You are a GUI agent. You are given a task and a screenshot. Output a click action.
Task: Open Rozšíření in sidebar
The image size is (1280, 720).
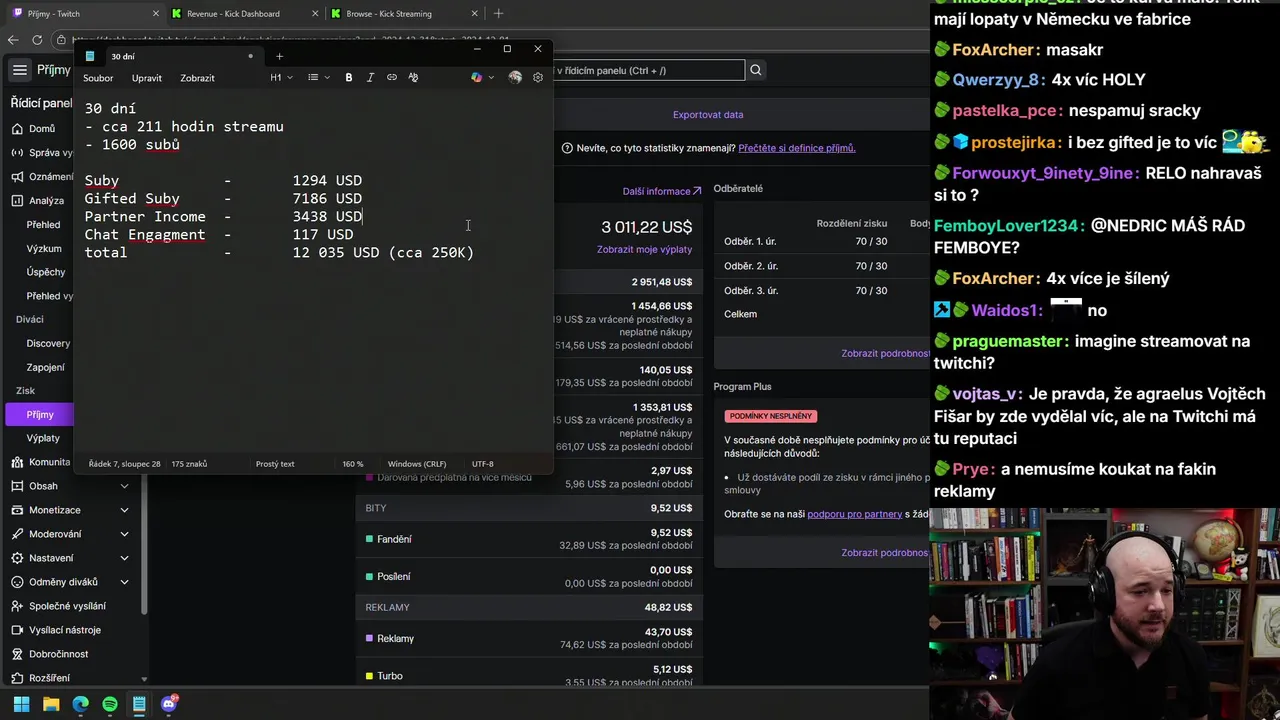coord(49,678)
